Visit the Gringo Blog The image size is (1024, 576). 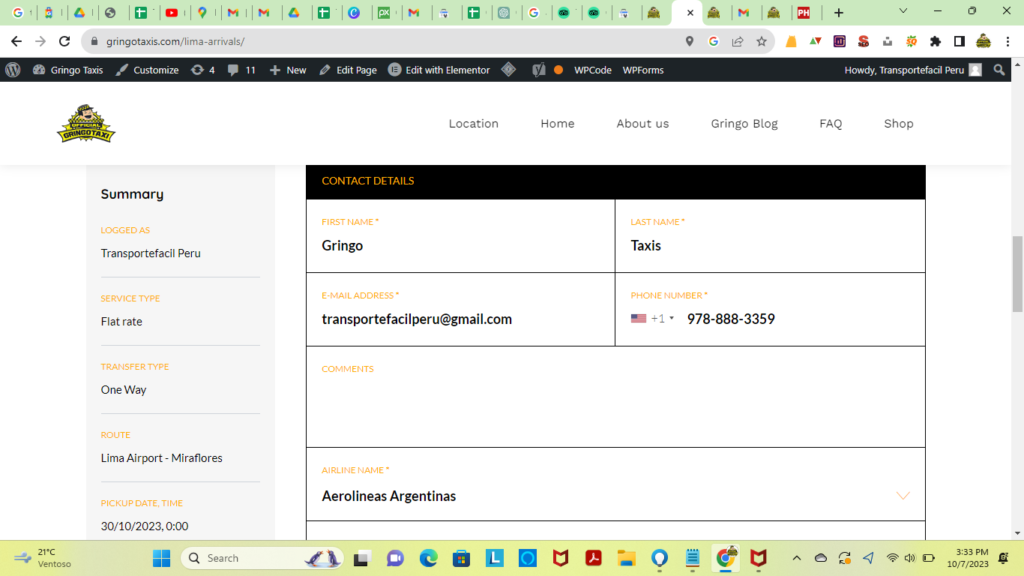[x=744, y=123]
